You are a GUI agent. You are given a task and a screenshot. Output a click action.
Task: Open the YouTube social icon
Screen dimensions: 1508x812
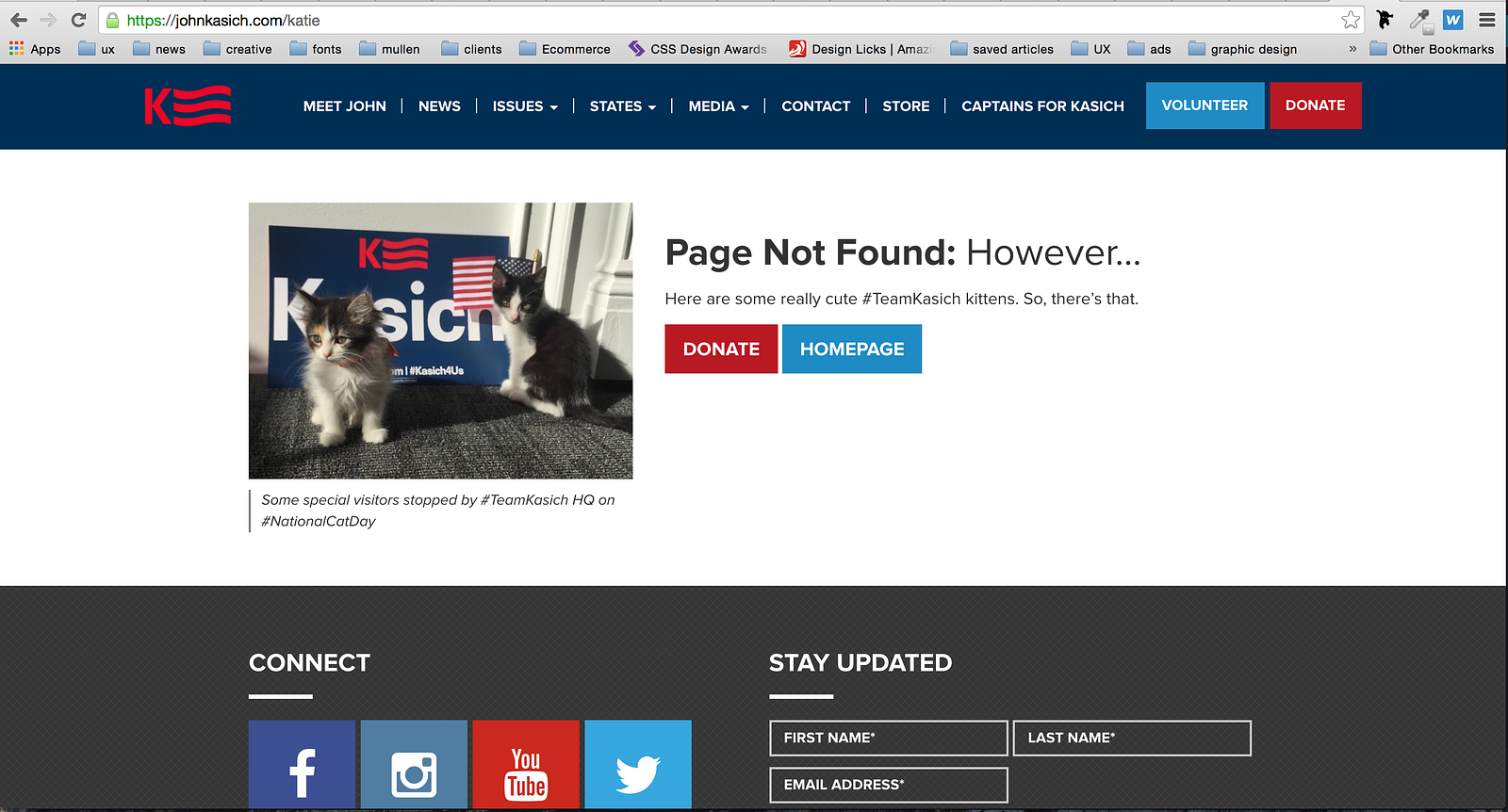tap(526, 764)
